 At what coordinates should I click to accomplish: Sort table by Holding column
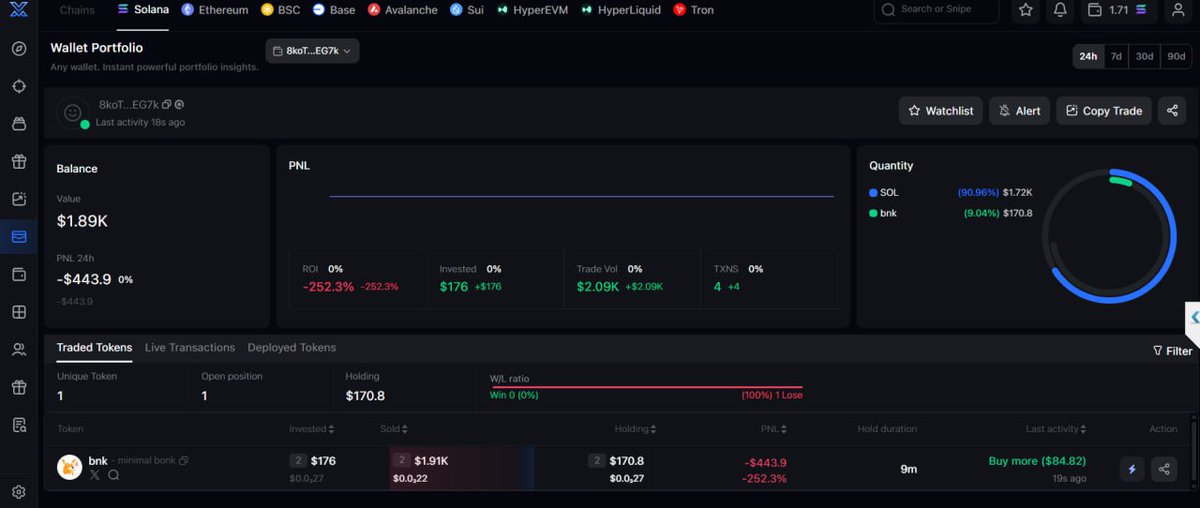click(x=636, y=429)
